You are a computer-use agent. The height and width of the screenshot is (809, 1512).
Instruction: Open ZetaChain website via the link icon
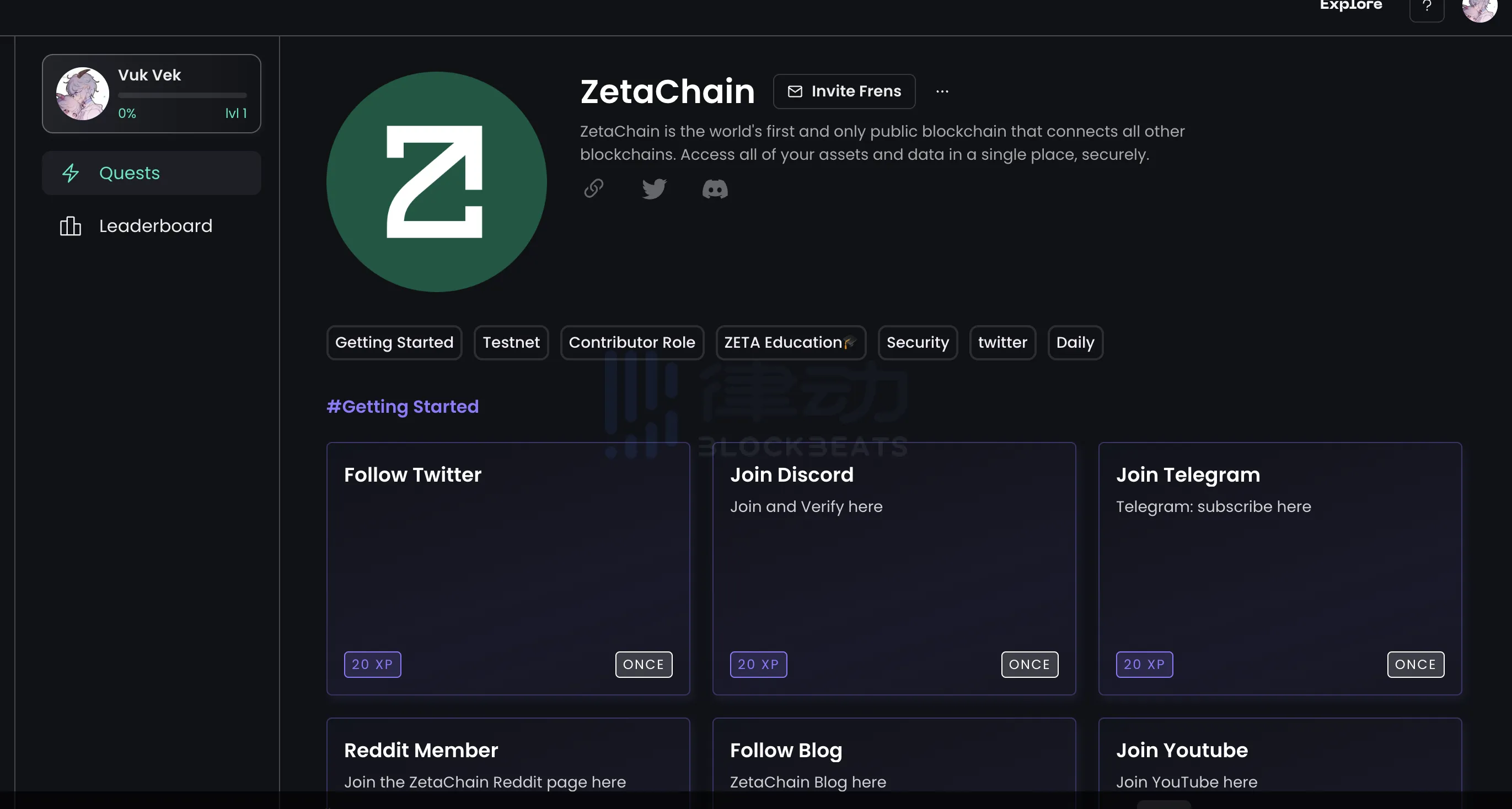click(593, 189)
